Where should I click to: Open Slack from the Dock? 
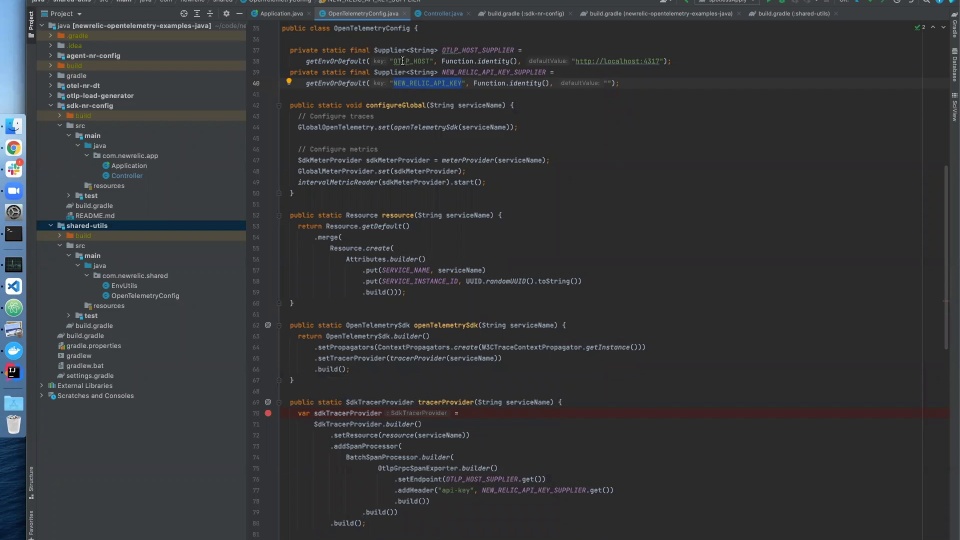pyautogui.click(x=13, y=169)
